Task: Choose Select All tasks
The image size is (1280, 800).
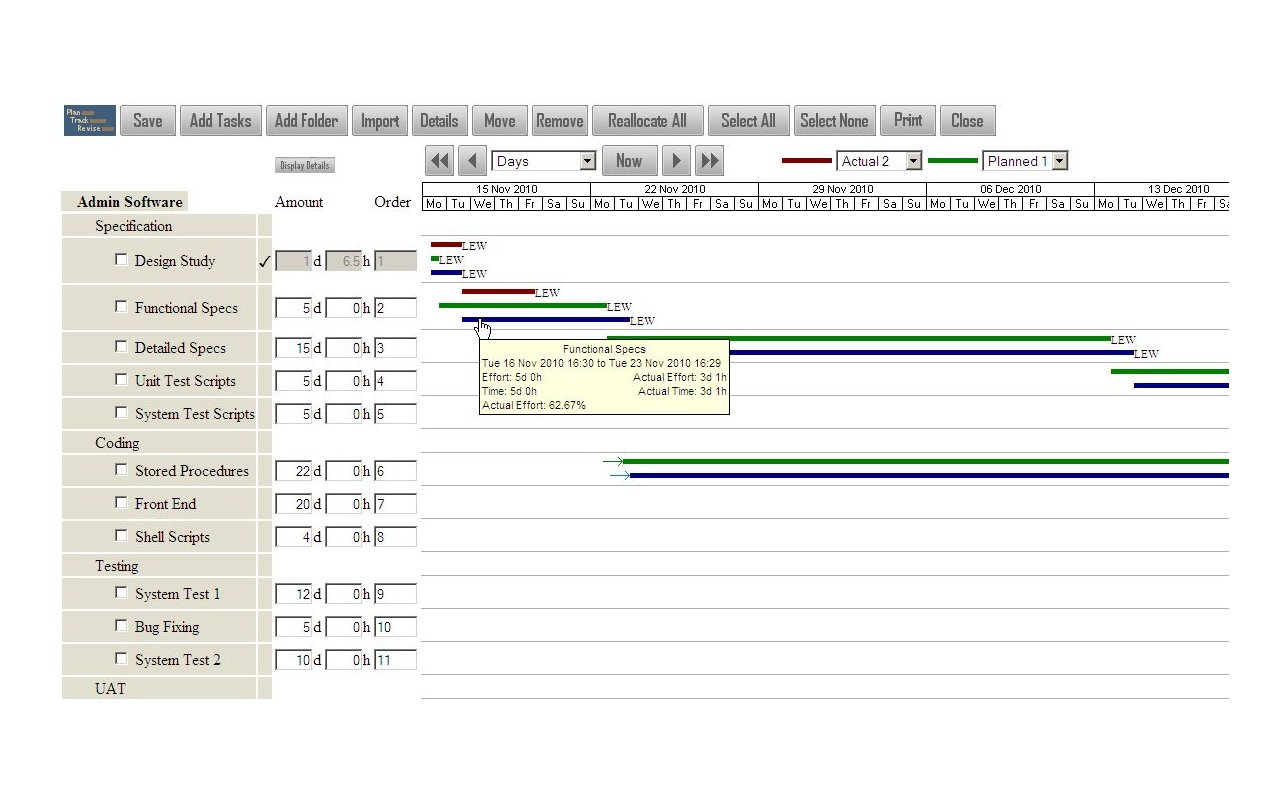Action: 748,121
